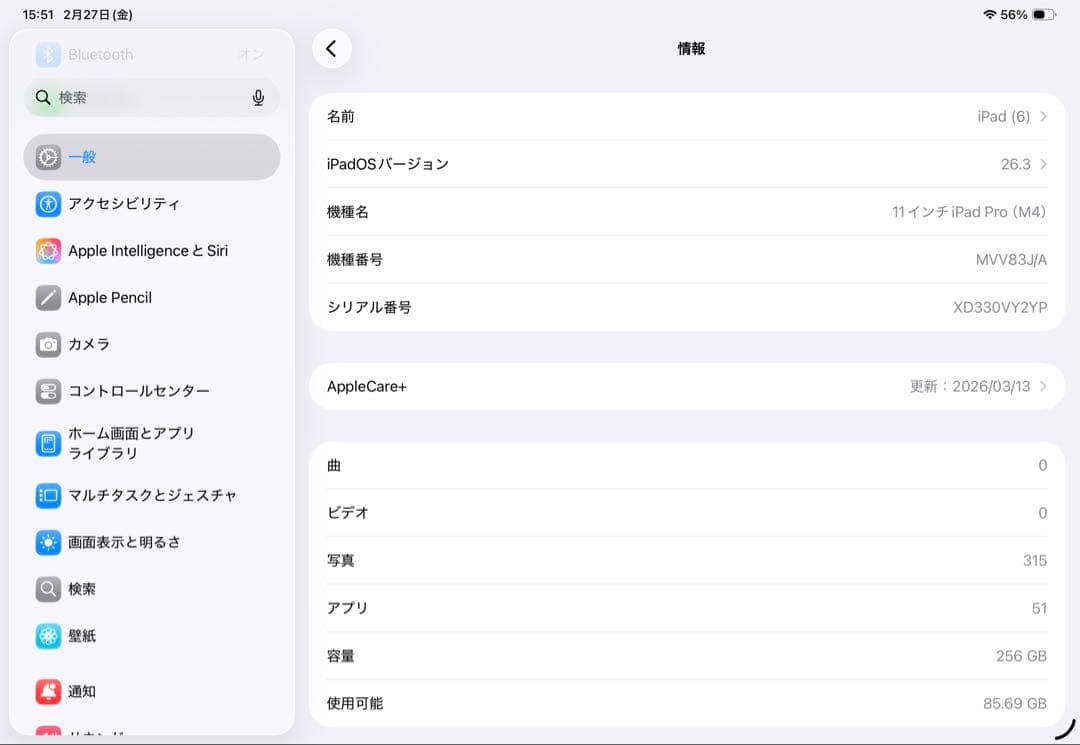Image resolution: width=1080 pixels, height=745 pixels.
Task: Open マルチタスクとジェスチャ settings
Action: [152, 496]
